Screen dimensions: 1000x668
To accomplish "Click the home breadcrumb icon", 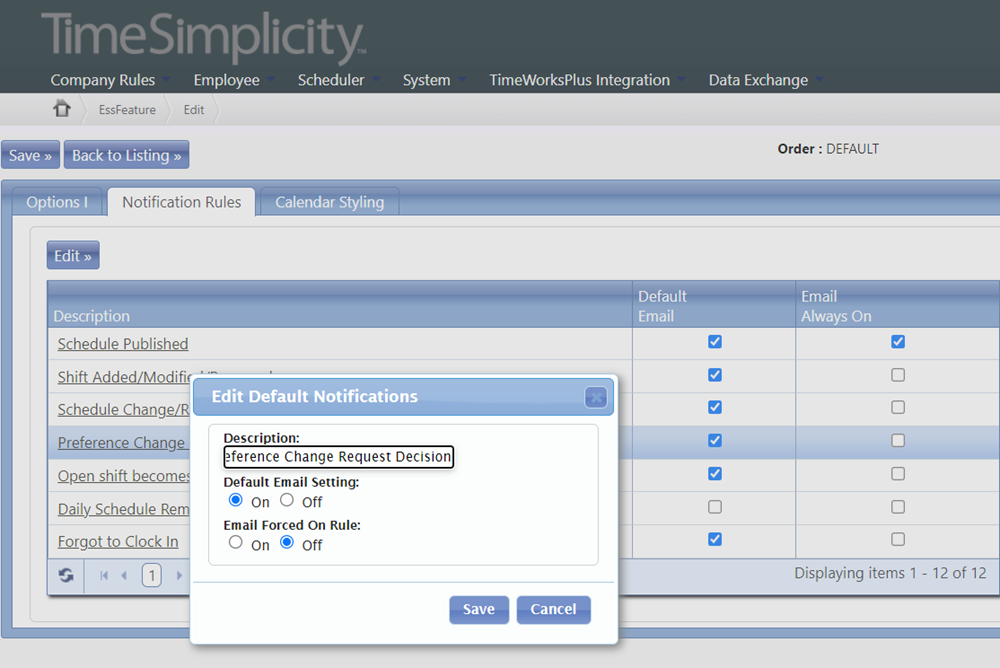I will tap(60, 109).
